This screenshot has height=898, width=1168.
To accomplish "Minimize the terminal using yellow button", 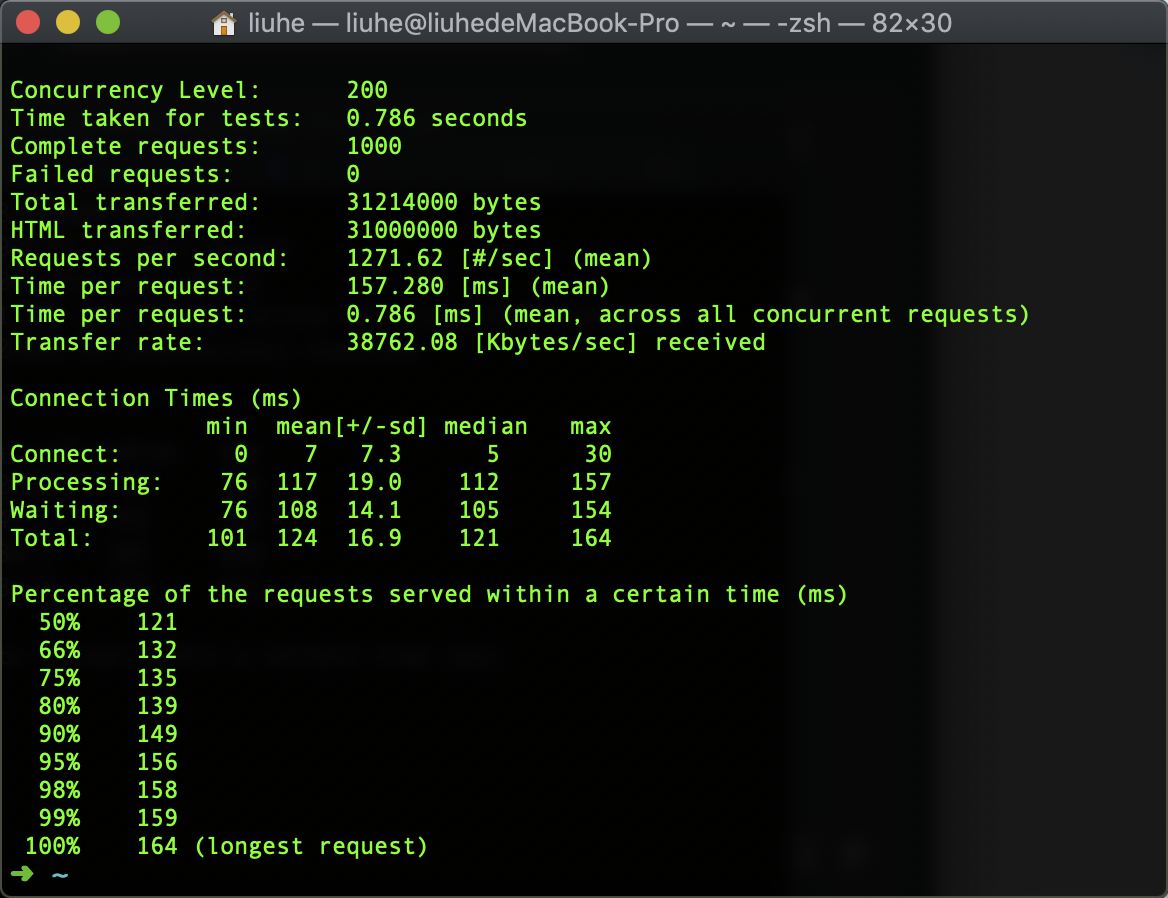I will click(x=68, y=22).
